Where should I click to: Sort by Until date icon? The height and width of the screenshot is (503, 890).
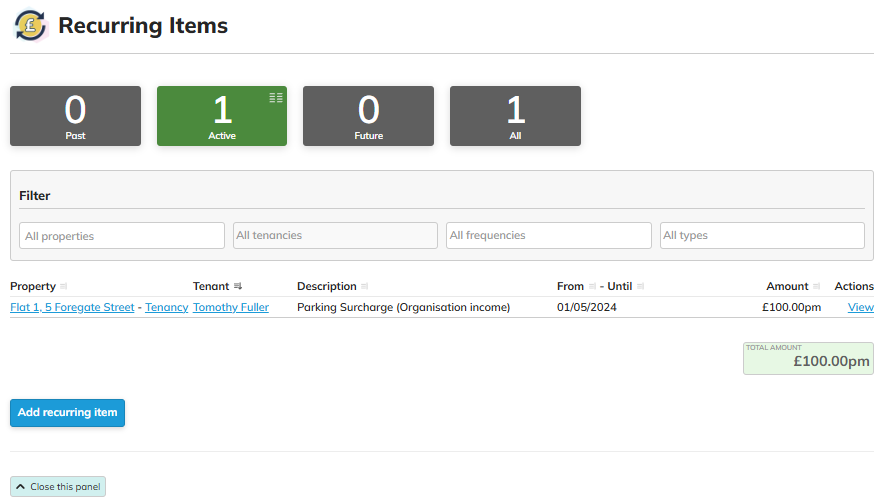tap(641, 287)
